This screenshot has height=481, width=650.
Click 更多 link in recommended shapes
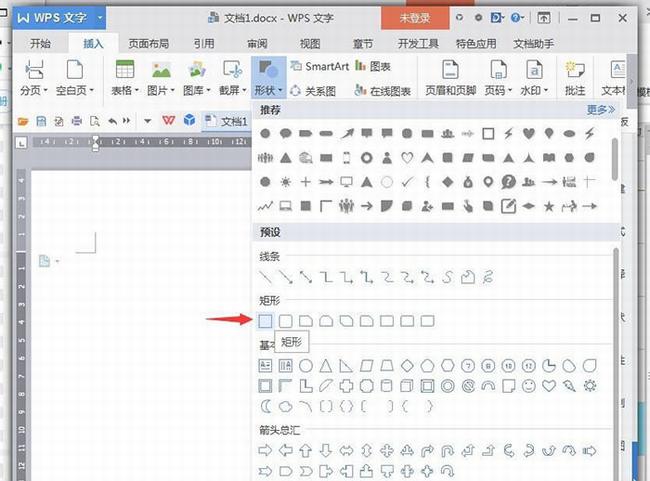coord(601,110)
